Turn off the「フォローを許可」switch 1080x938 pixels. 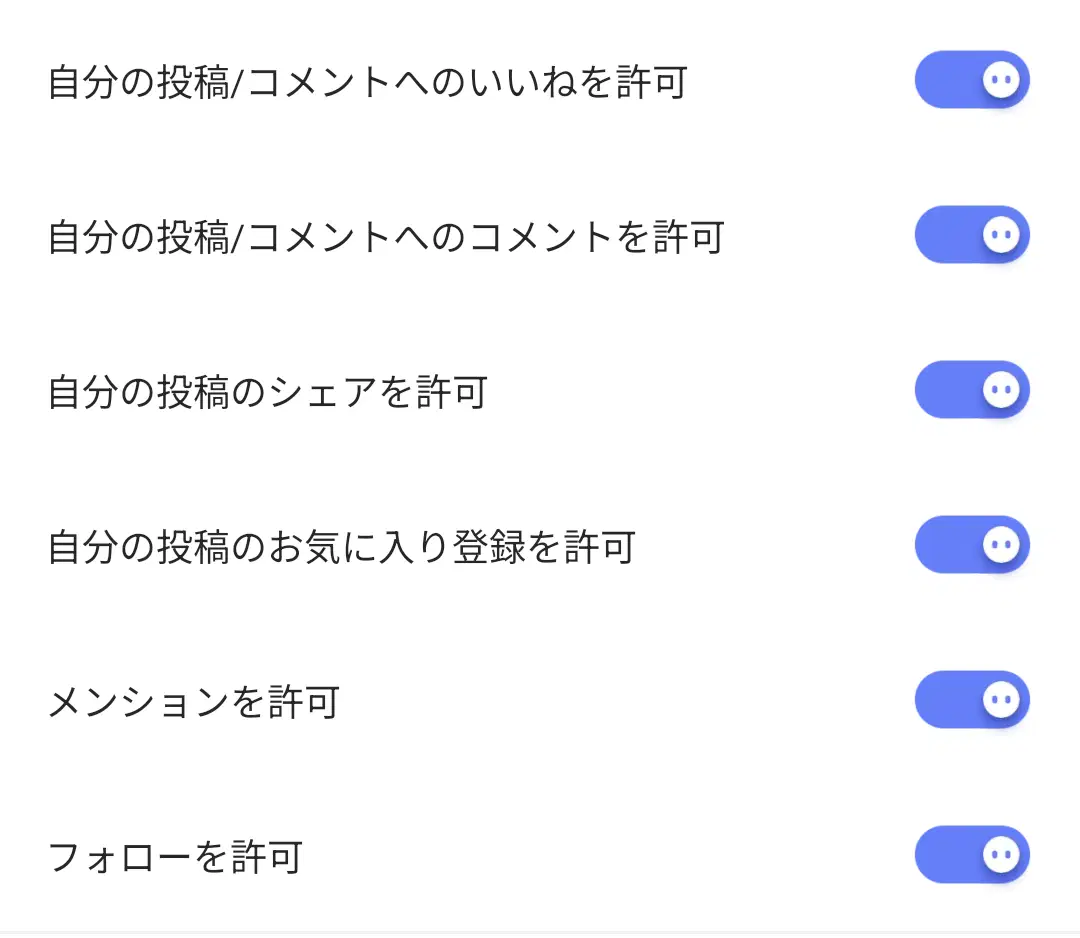[x=972, y=855]
